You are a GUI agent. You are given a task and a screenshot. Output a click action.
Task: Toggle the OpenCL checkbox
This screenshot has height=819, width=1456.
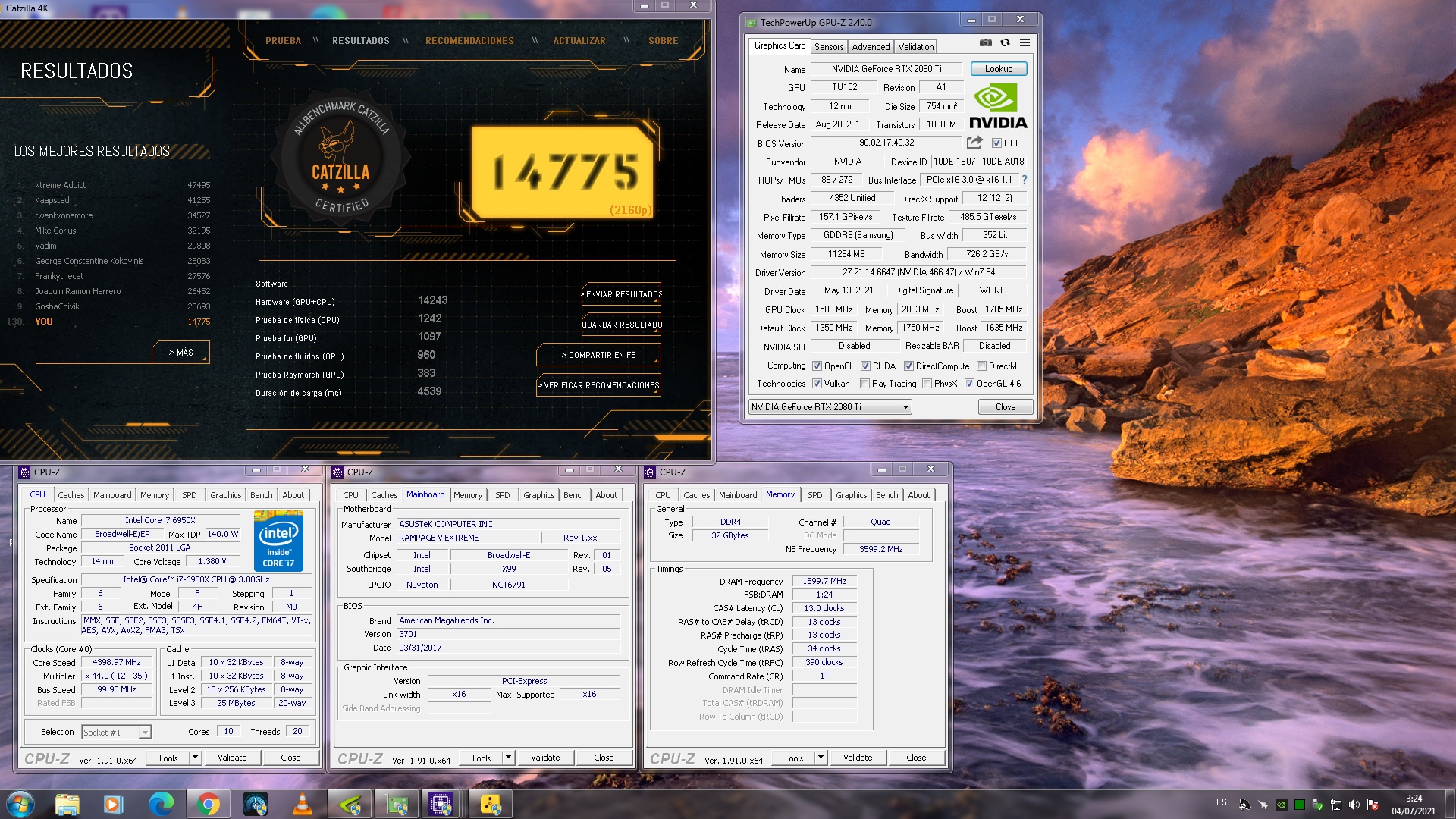[817, 366]
